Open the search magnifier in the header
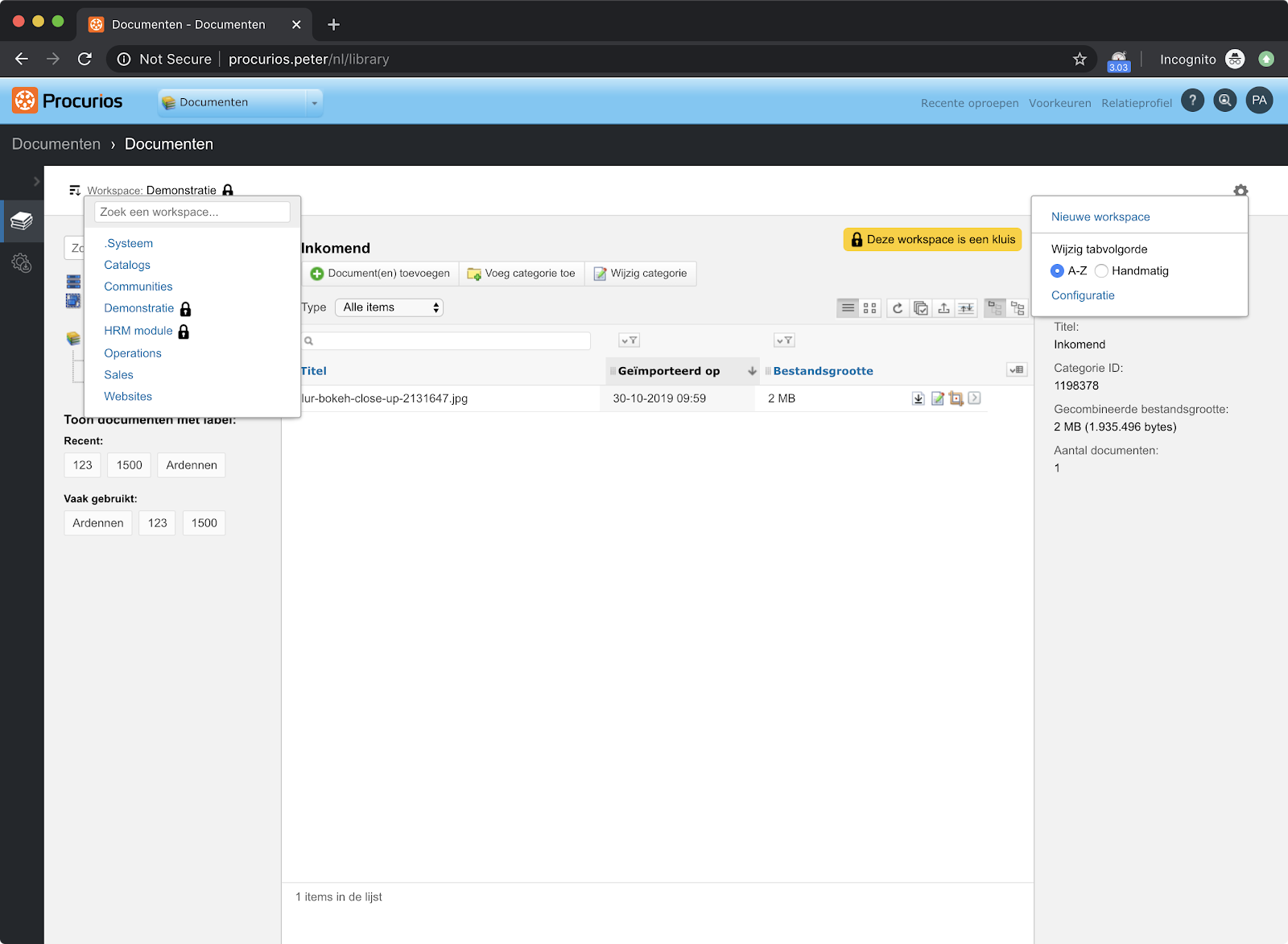1288x944 pixels. 1224,101
